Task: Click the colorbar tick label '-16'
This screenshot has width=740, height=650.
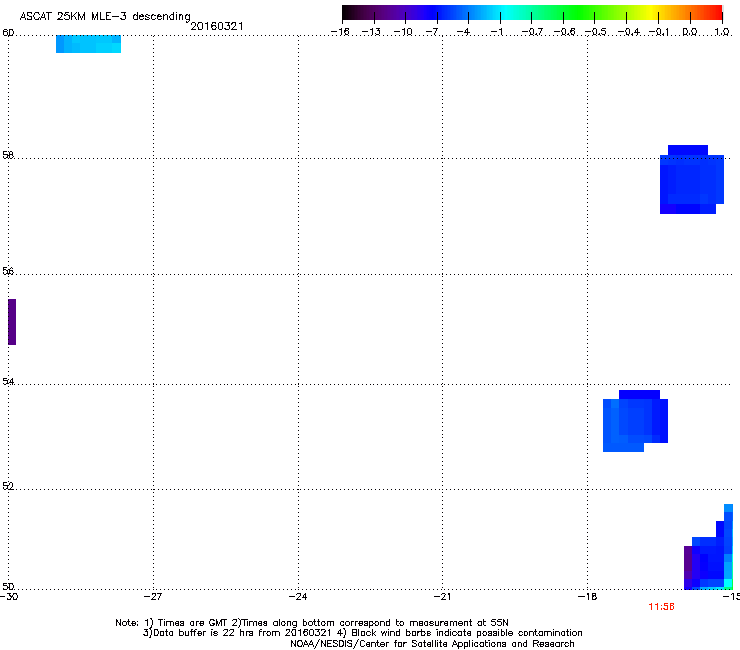Action: [x=340, y=32]
